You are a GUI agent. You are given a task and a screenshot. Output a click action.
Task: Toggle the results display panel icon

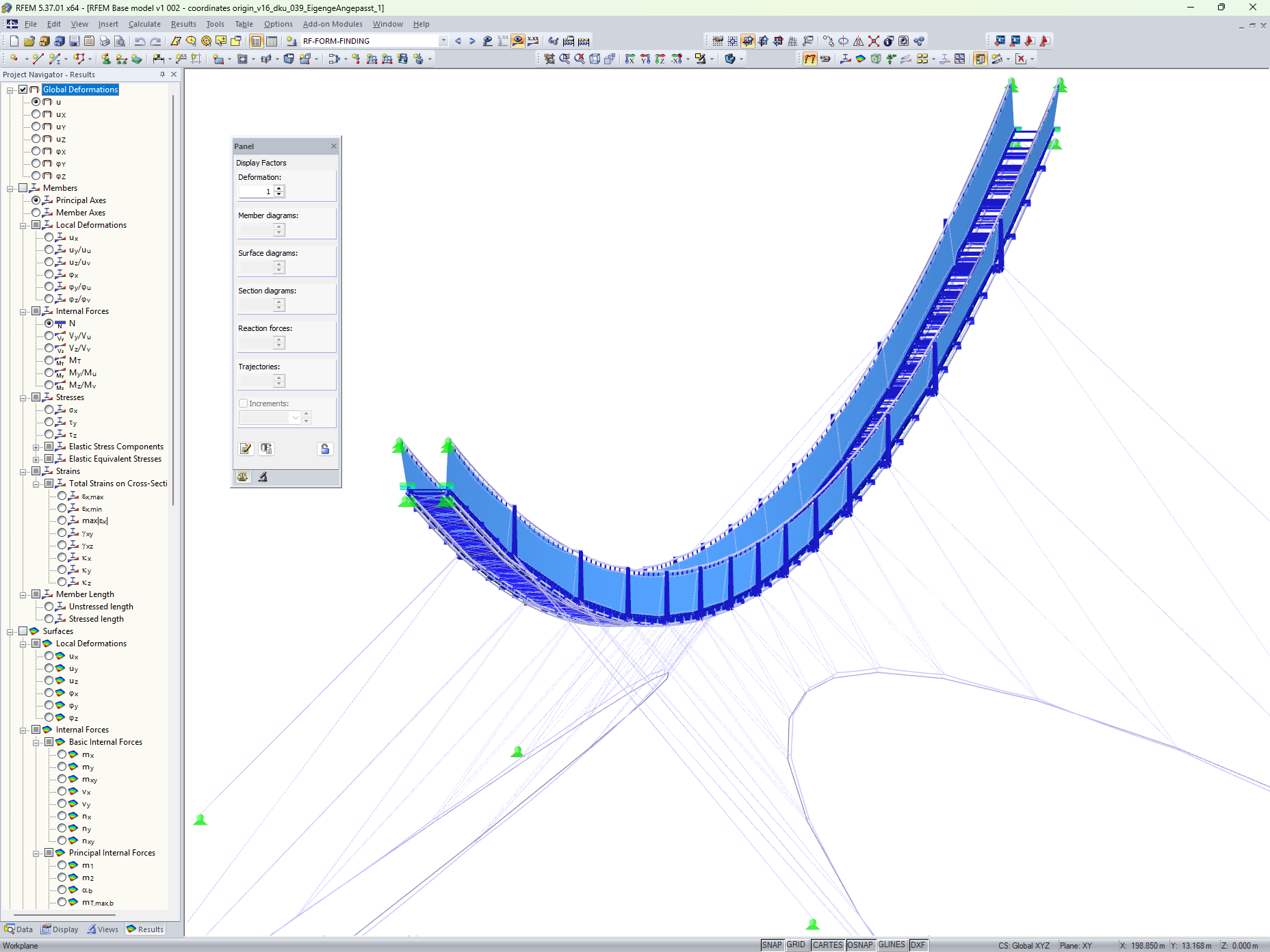point(980,59)
